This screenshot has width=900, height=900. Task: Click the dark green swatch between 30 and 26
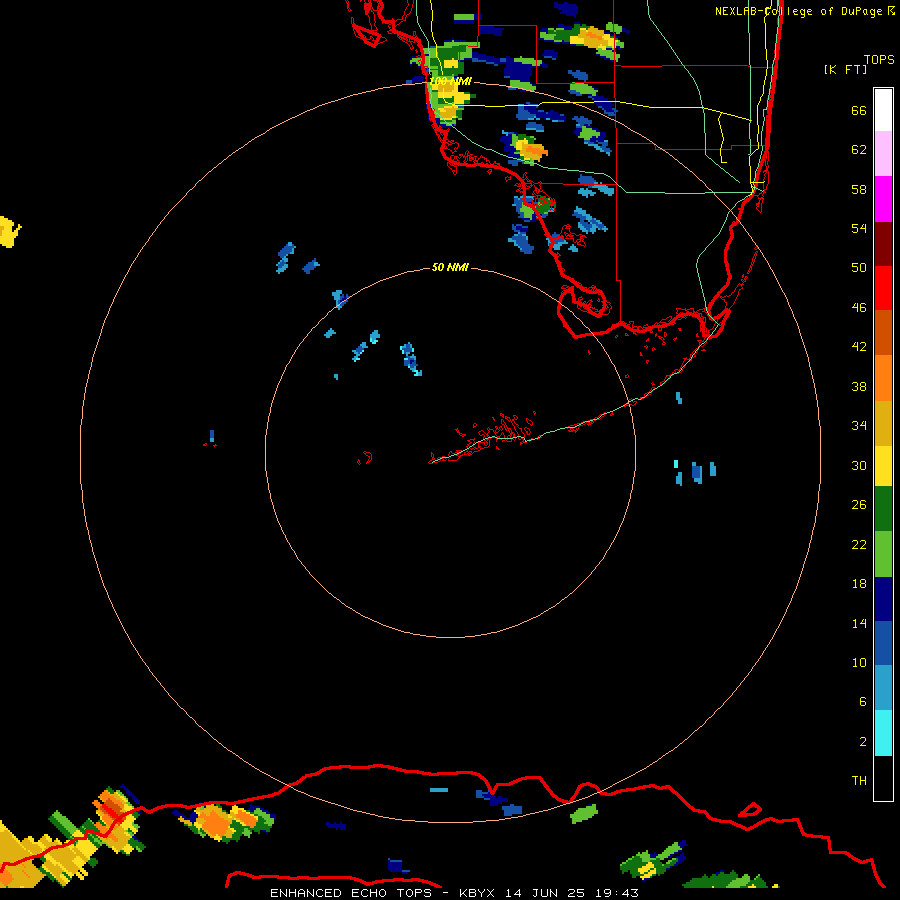coord(883,509)
